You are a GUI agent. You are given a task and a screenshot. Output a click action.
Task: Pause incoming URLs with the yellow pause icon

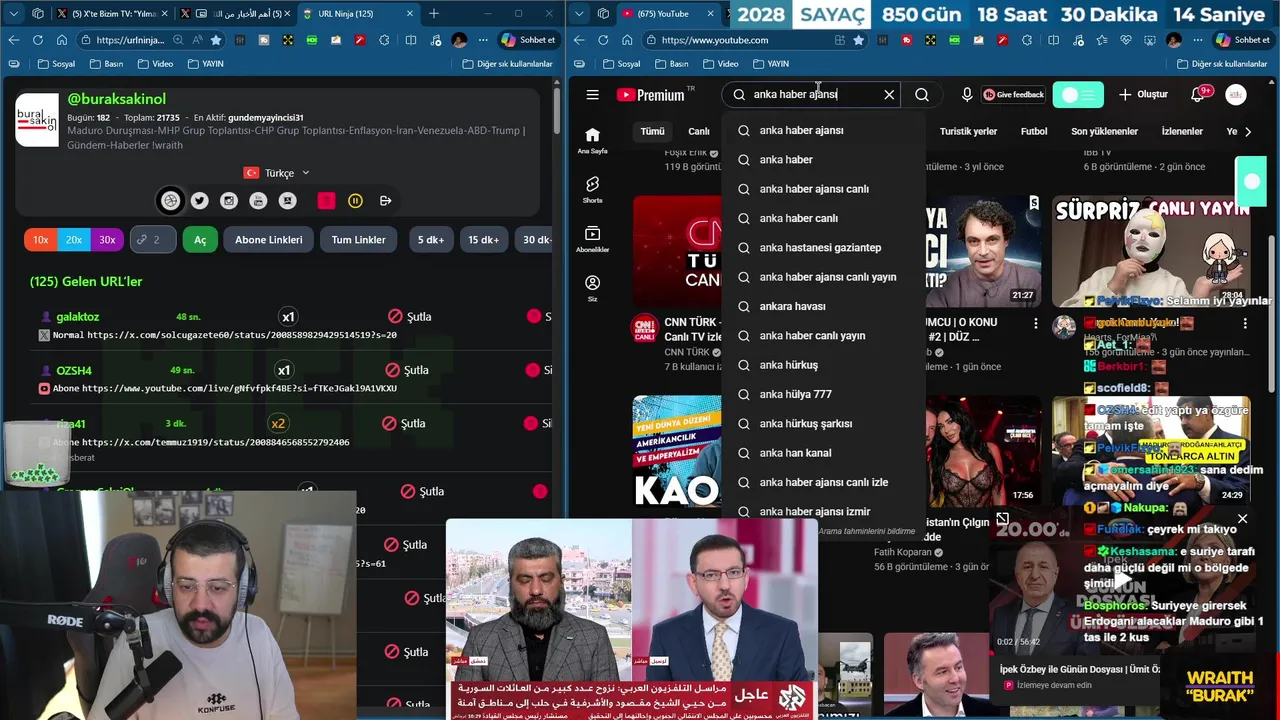coord(355,201)
